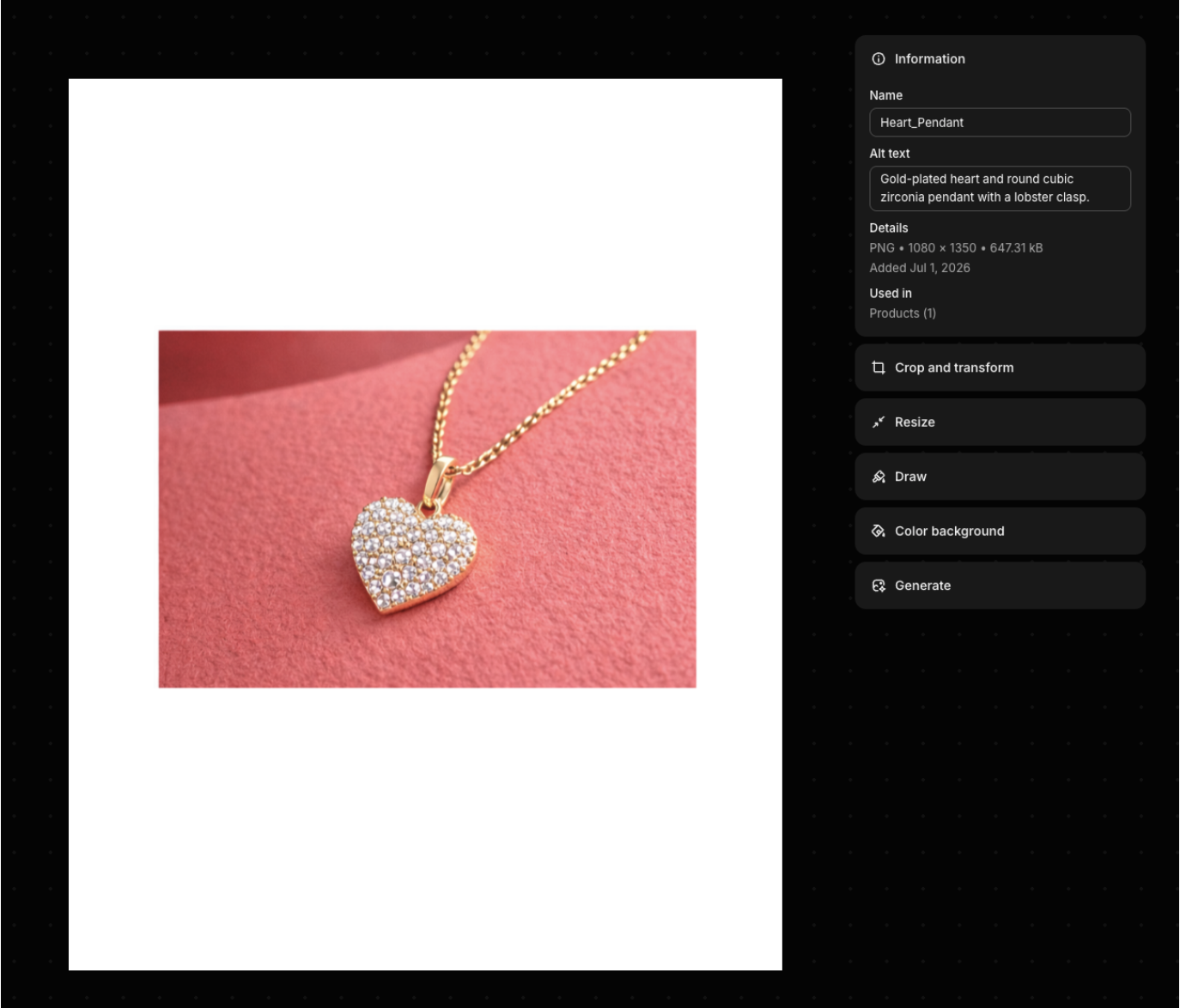The height and width of the screenshot is (1008, 1180).
Task: Open the Color background option
Action: pyautogui.click(x=1000, y=531)
